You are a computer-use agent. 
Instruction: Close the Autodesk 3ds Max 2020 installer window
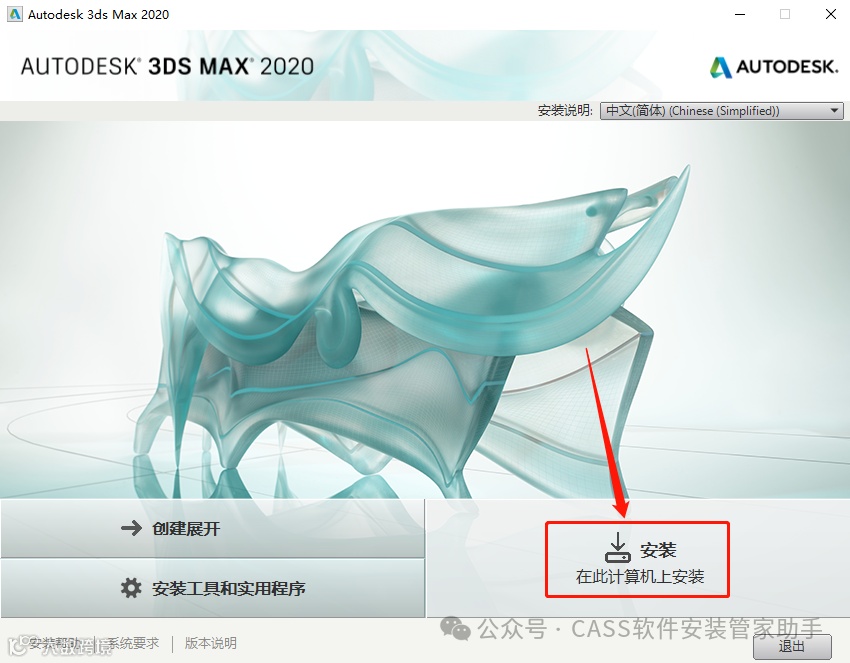830,15
